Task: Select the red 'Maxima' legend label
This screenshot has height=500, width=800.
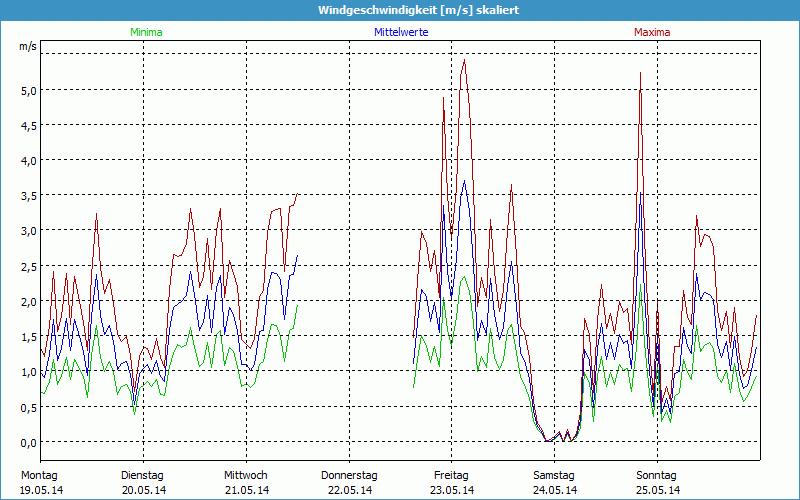Action: (x=652, y=32)
